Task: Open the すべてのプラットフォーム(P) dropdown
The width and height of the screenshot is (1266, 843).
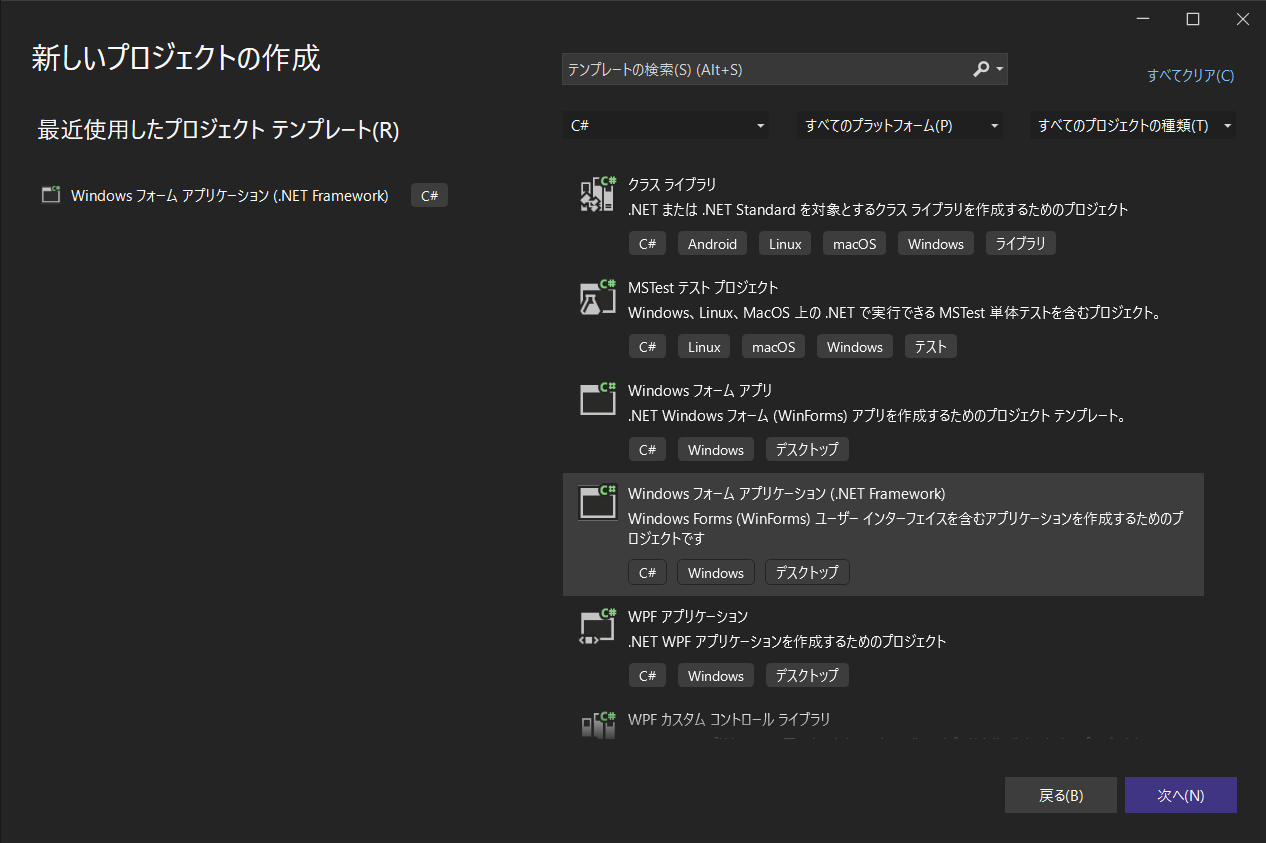Action: point(899,126)
